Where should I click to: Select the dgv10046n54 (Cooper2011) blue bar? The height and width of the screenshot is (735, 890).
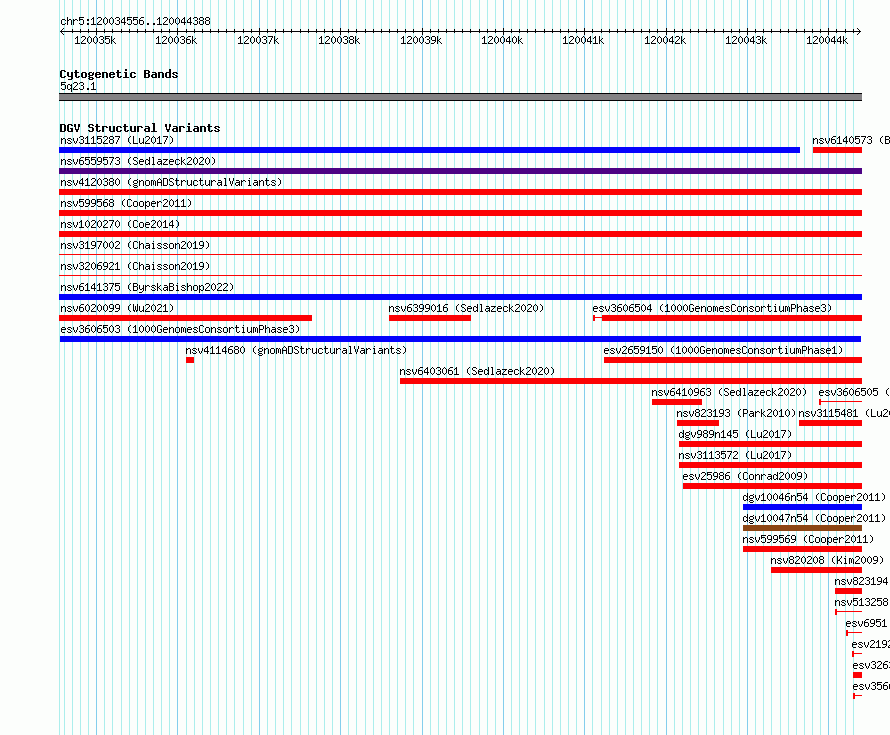pyautogui.click(x=802, y=507)
